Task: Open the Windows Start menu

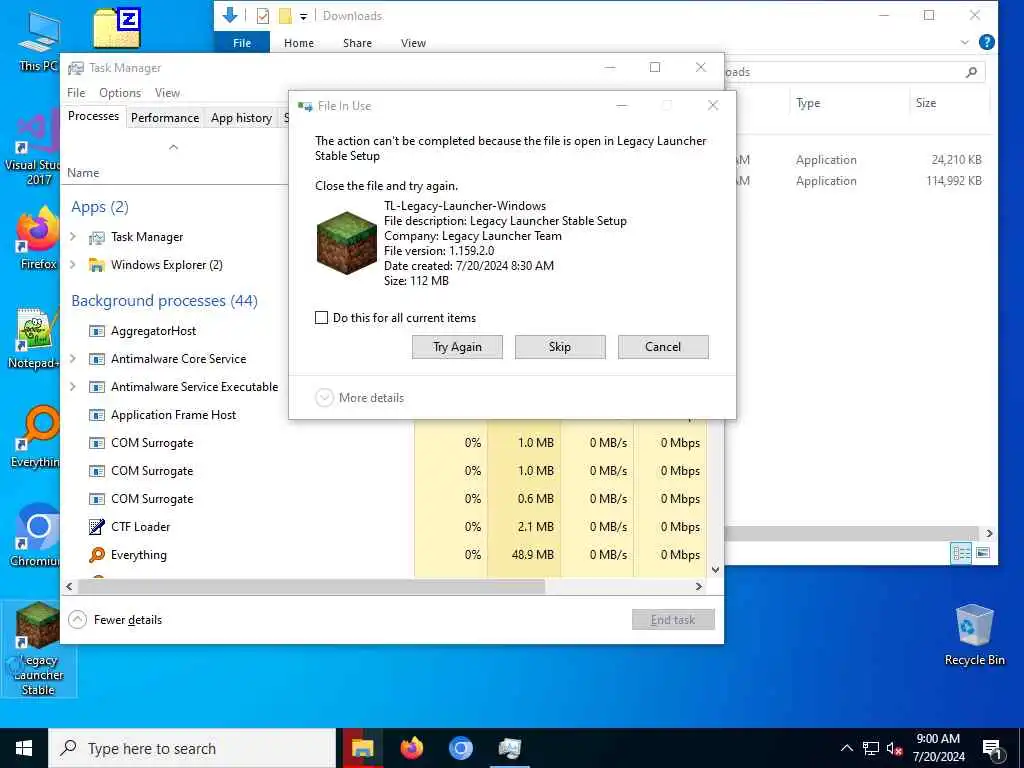Action: click(x=24, y=748)
